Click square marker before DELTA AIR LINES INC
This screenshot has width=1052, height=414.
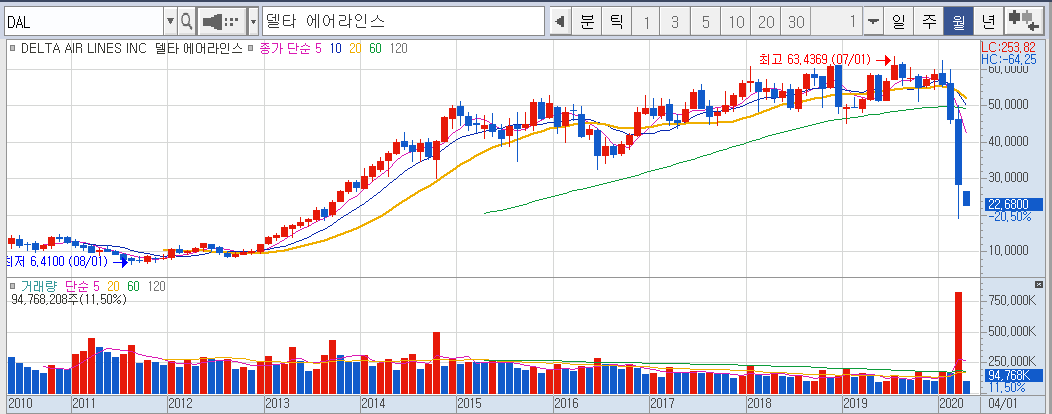13,48
